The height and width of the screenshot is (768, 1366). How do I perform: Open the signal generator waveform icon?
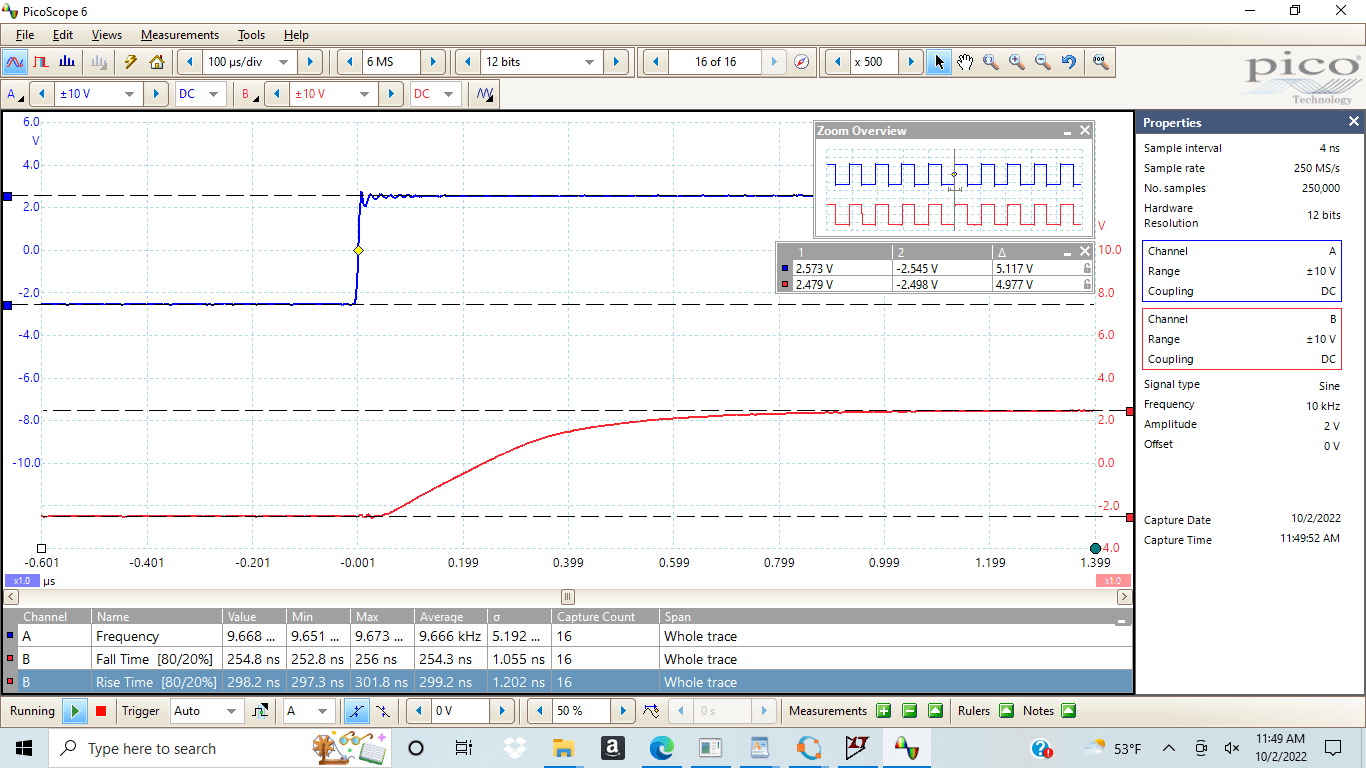point(485,94)
